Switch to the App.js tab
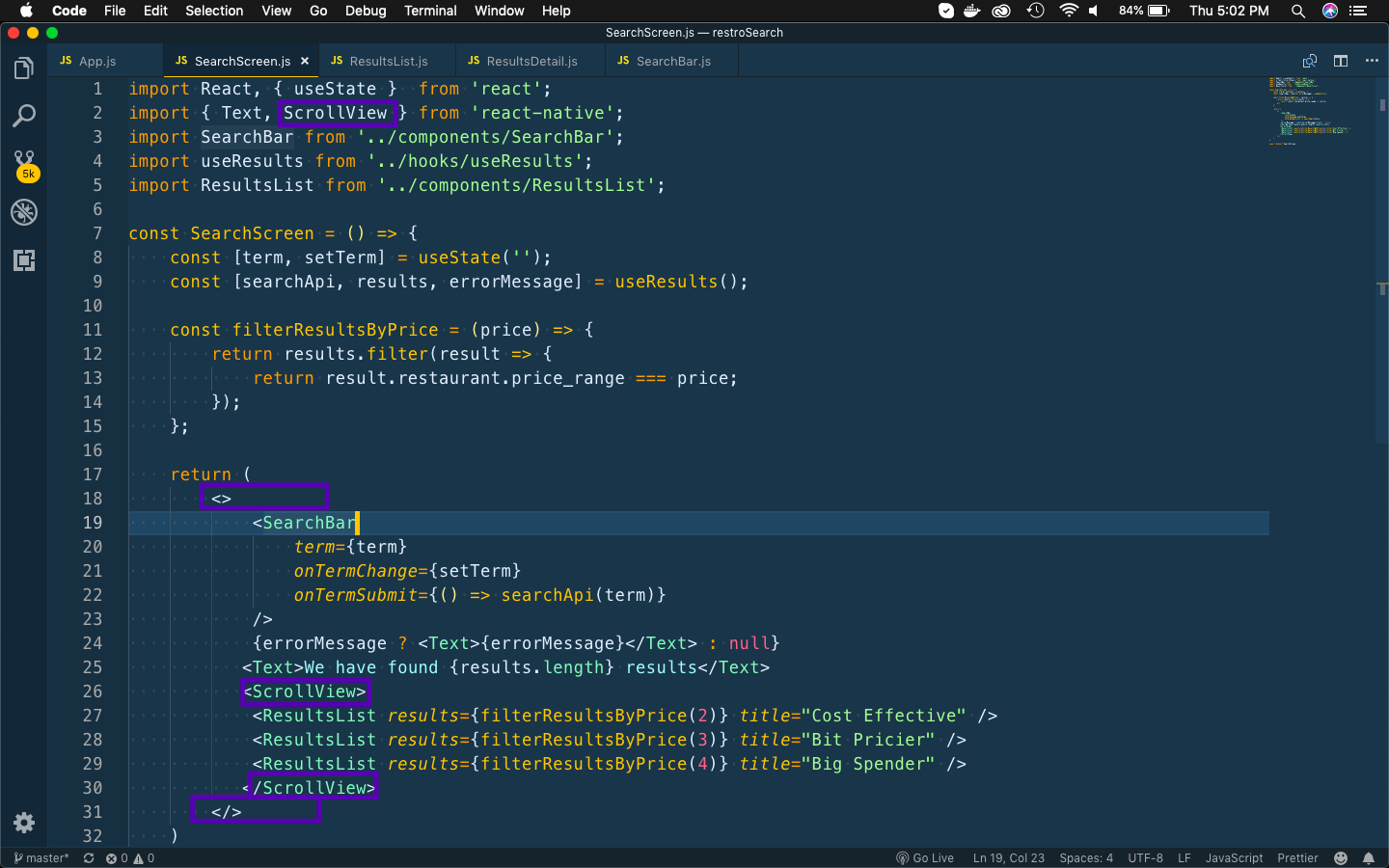The height and width of the screenshot is (868, 1389). tap(105, 61)
